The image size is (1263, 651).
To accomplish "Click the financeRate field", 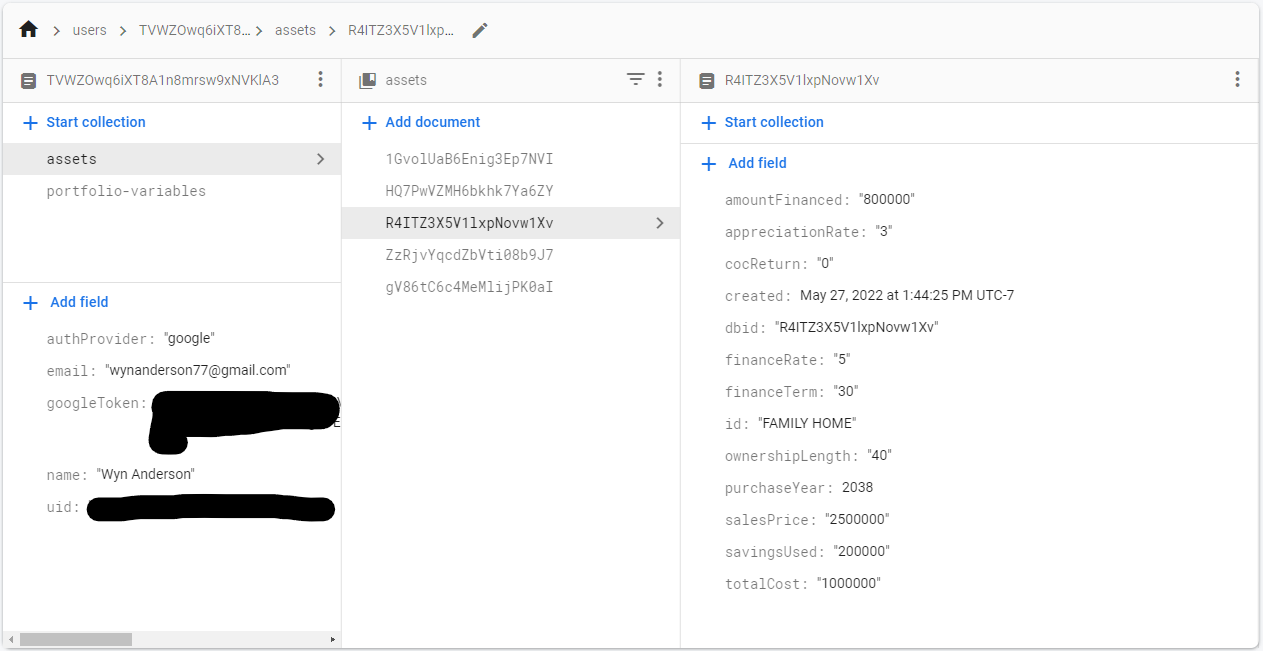I will (x=787, y=360).
